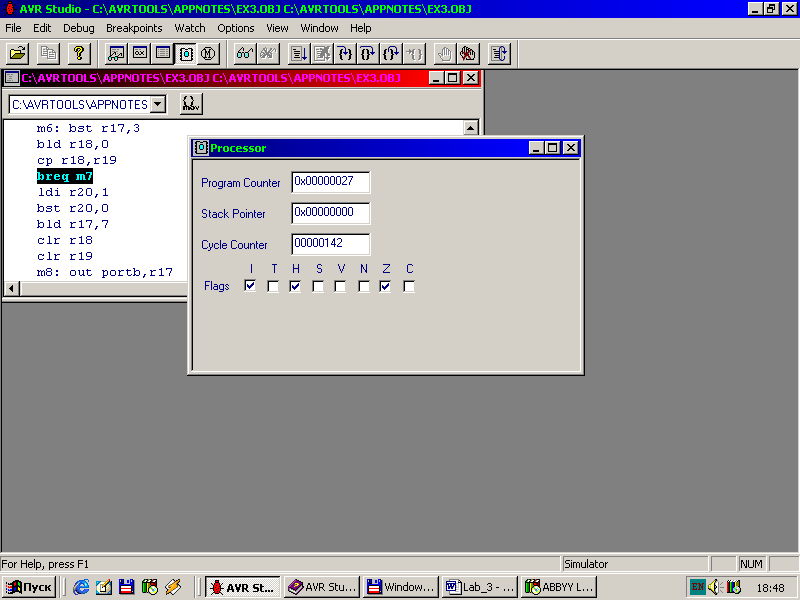The image size is (800, 600).
Task: Switch to the 'AVR Stu...' book taskbar button
Action: tap(322, 587)
